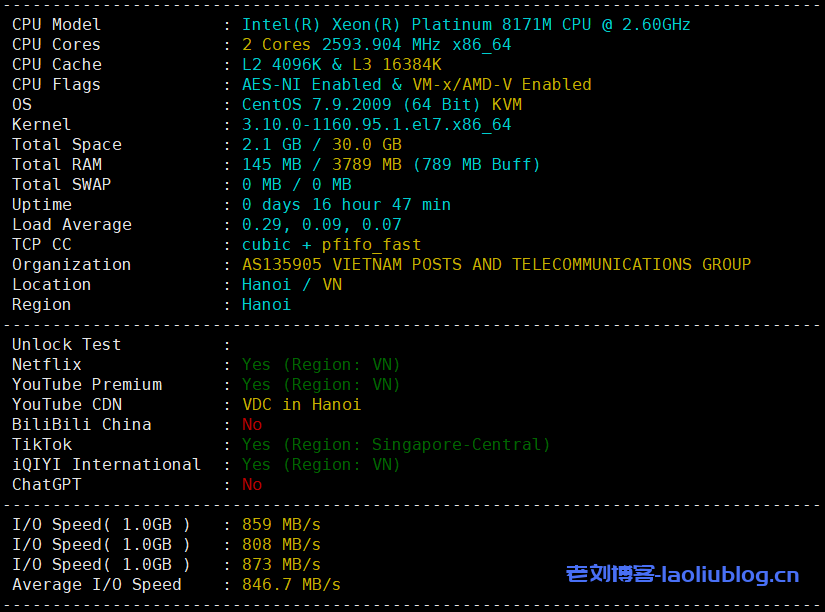Screen dimensions: 825x612
Task: Click the 'Unlock Test' section heading
Action: 66,344
